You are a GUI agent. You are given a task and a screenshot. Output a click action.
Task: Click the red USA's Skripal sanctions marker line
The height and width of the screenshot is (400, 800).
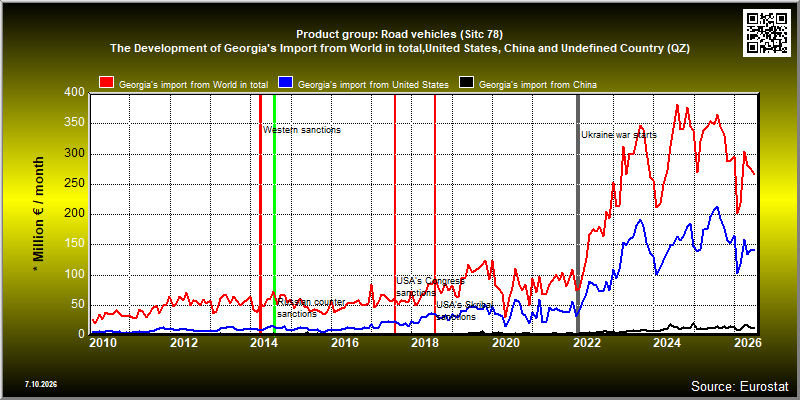(x=435, y=214)
